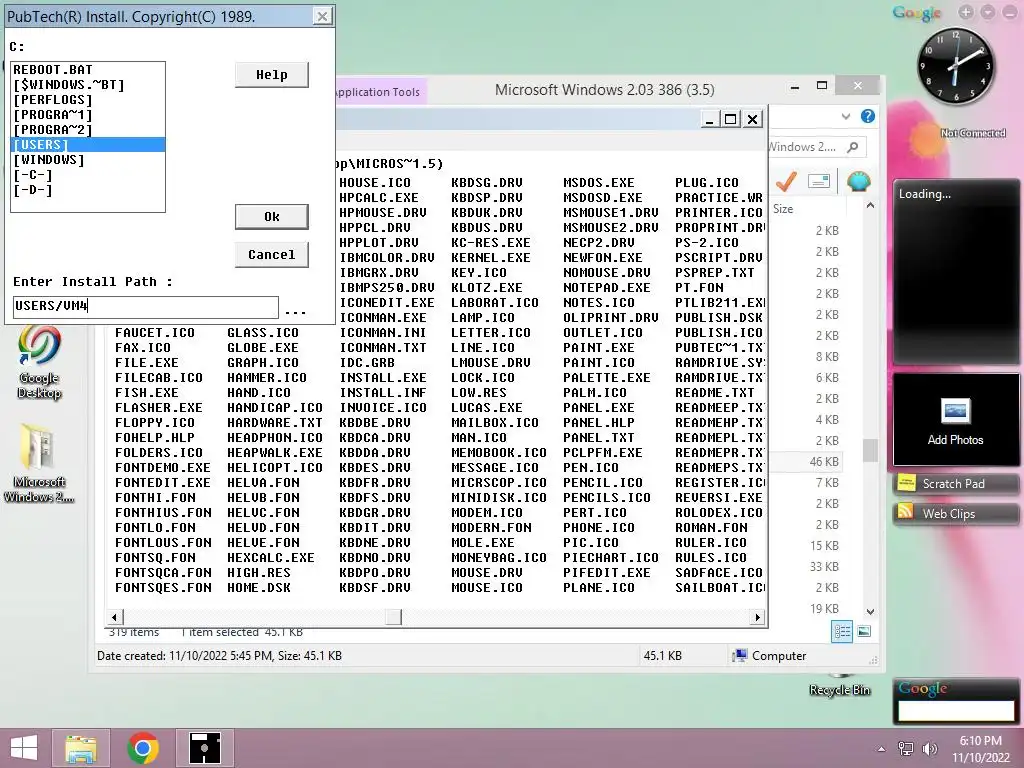Screen dimensions: 1024x768
Task: Select NOTEPAD.EXE in the file list
Action: pos(607,287)
